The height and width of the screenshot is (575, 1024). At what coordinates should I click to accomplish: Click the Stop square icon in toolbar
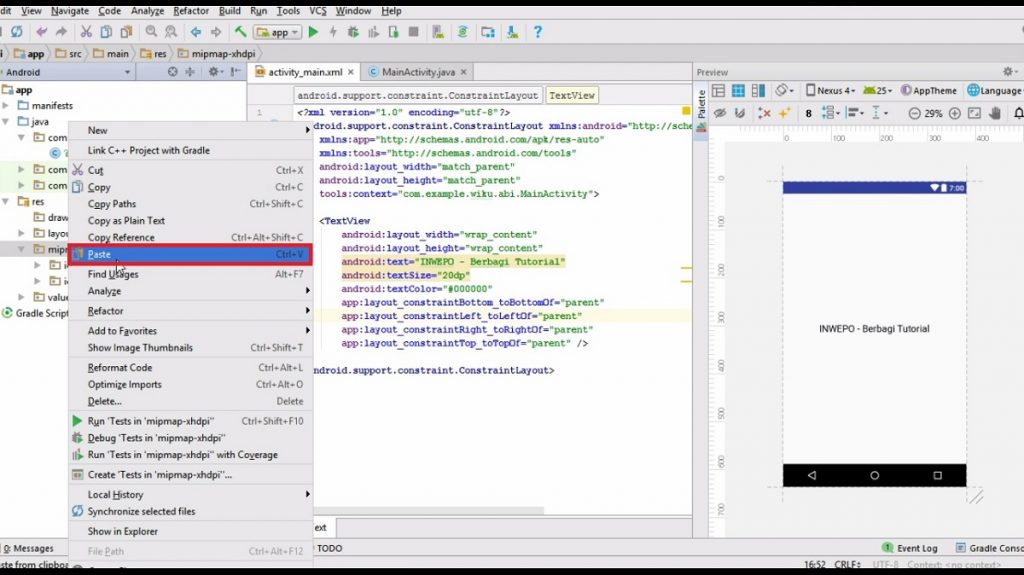click(x=414, y=32)
